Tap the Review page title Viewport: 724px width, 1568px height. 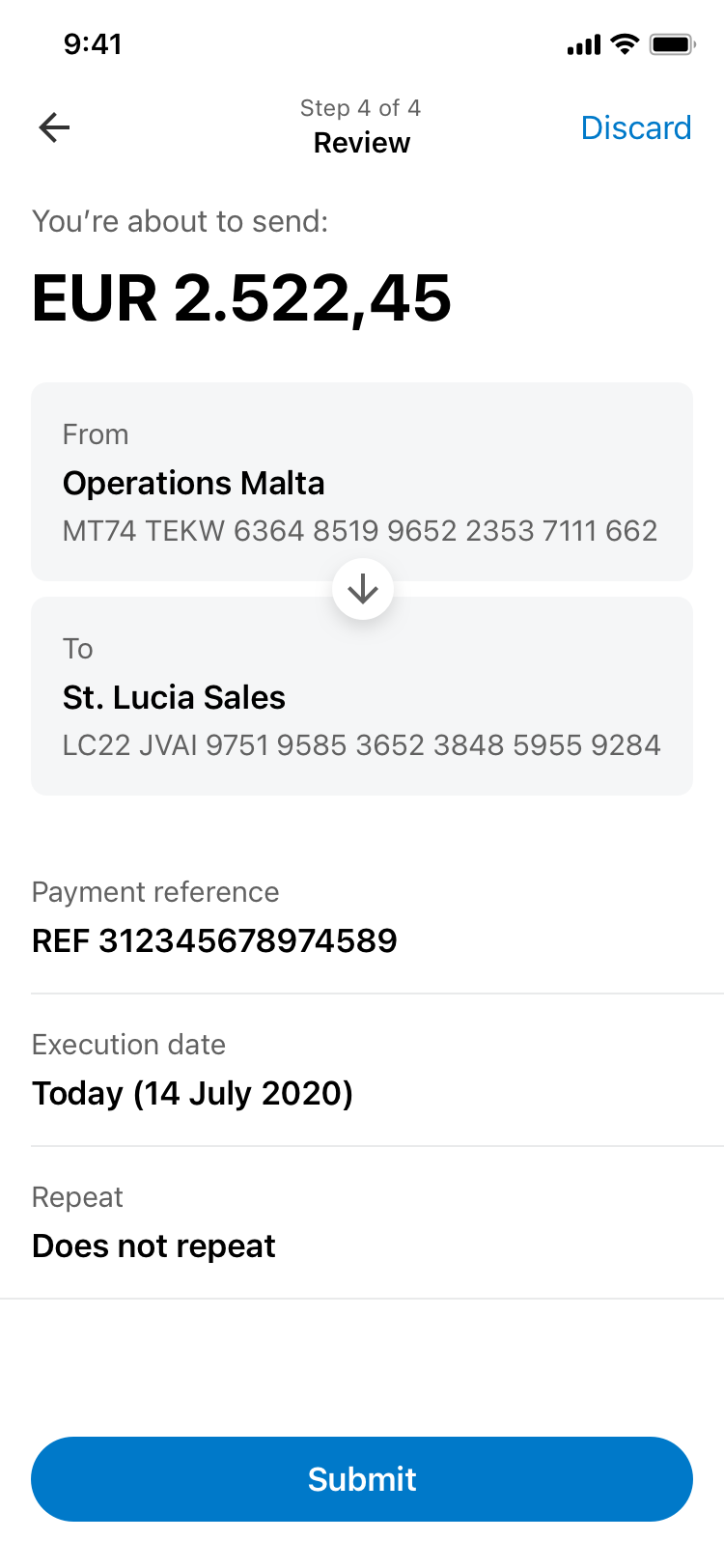pos(362,143)
